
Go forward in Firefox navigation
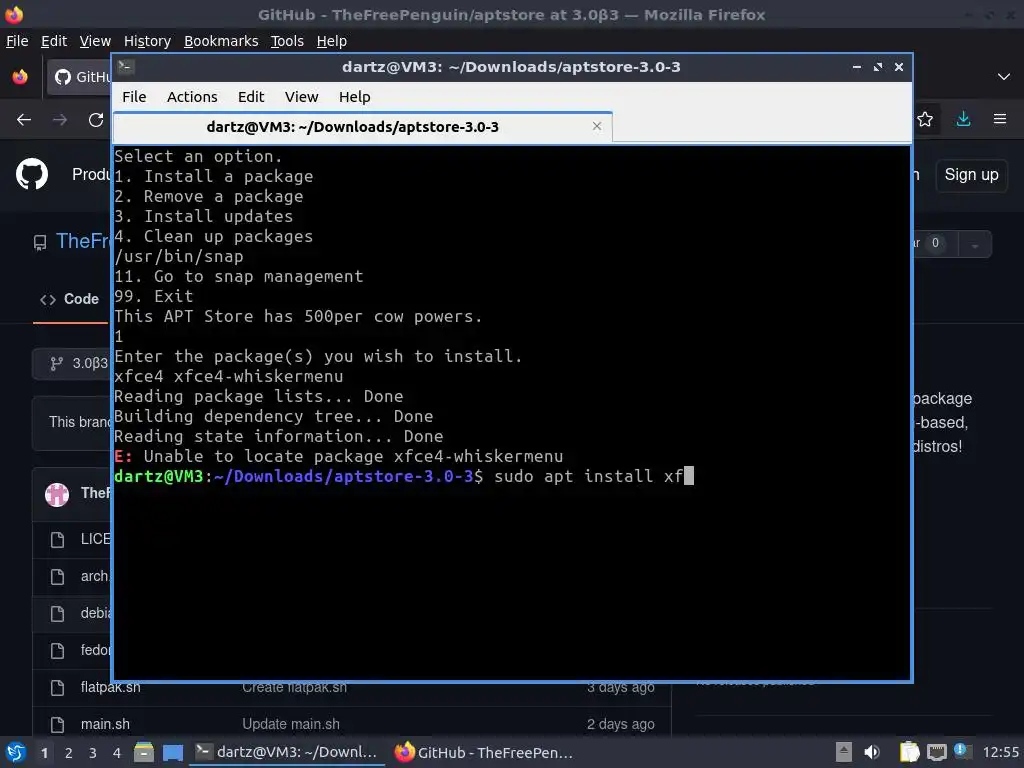click(x=60, y=120)
